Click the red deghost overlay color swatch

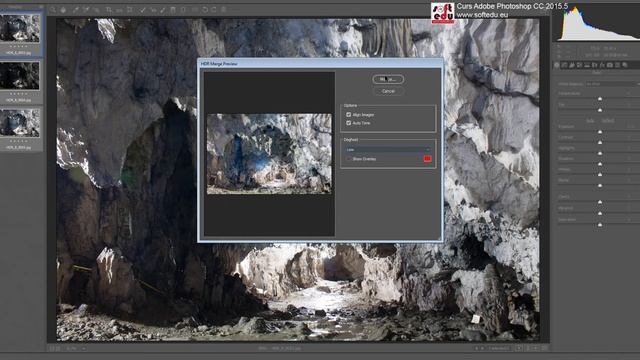pos(427,159)
